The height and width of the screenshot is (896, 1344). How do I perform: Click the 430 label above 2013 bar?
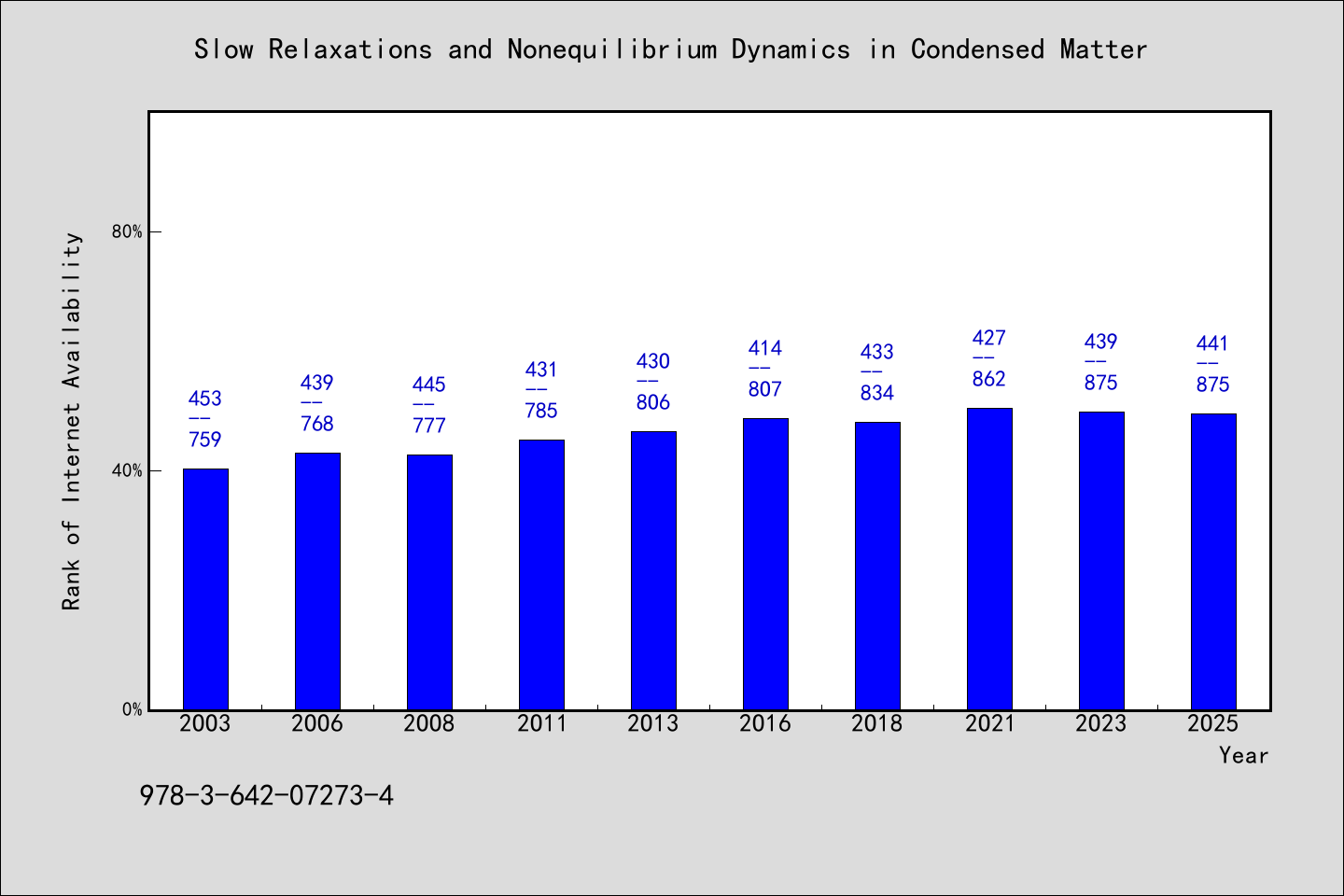pyautogui.click(x=653, y=362)
